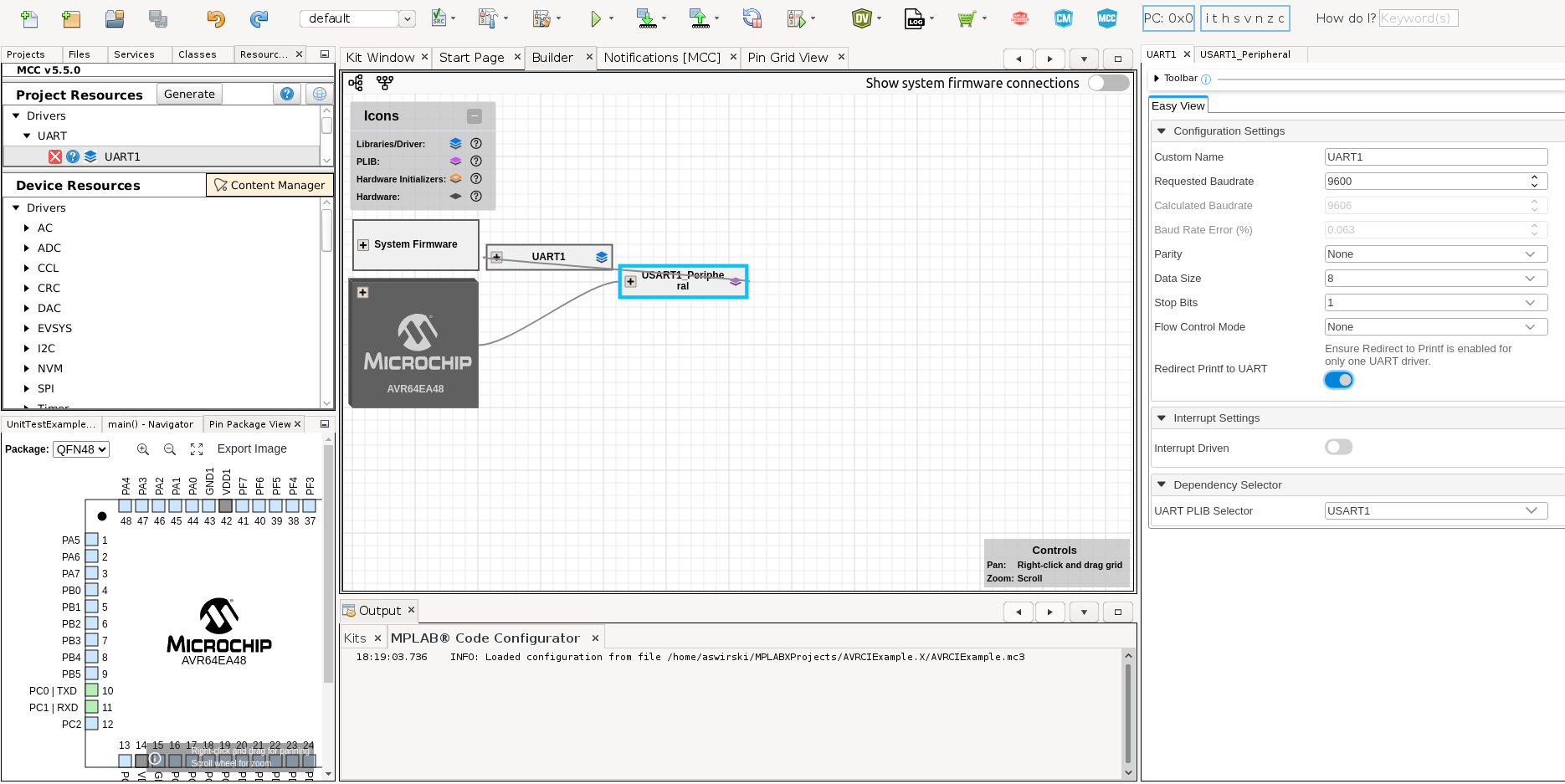The height and width of the screenshot is (784, 1565).
Task: Open the Package QFN48 dropdown
Action: click(81, 449)
